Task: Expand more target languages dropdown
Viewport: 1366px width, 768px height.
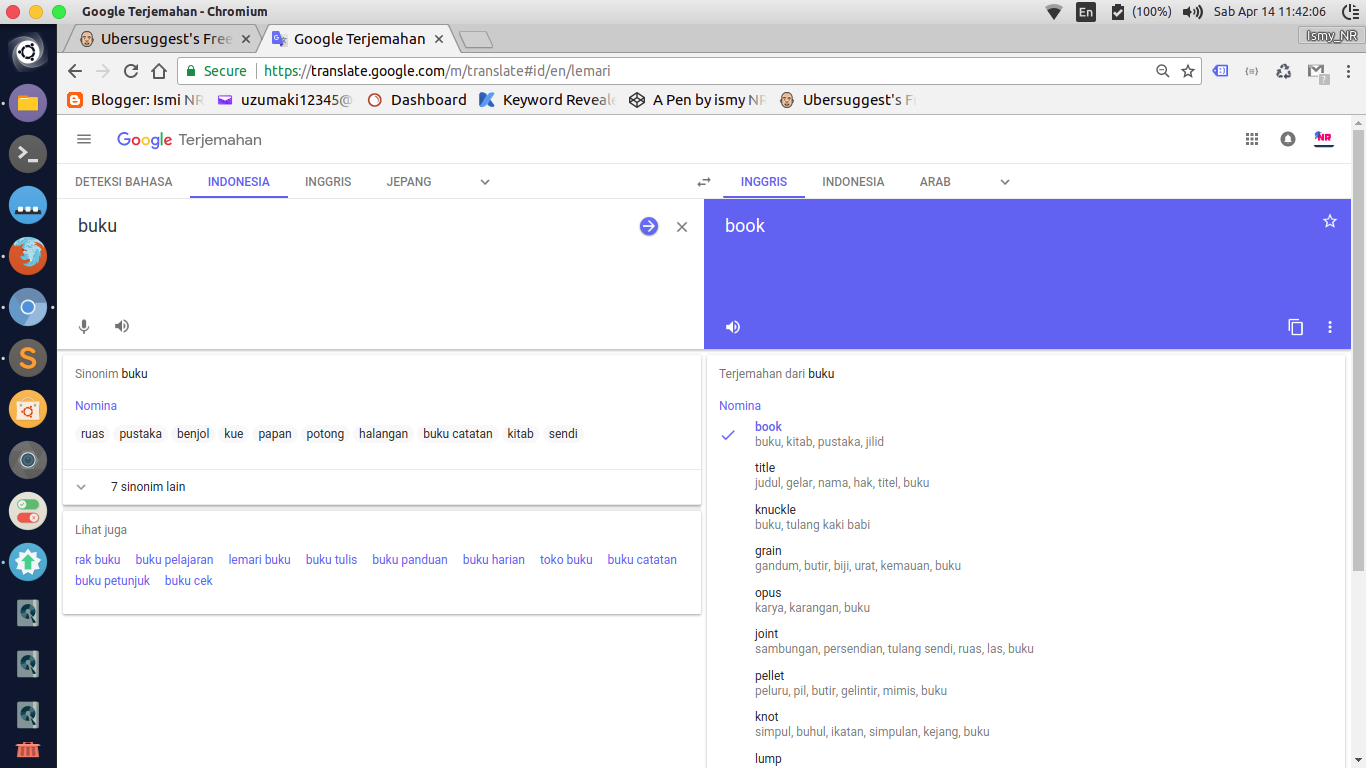Action: pyautogui.click(x=1005, y=182)
